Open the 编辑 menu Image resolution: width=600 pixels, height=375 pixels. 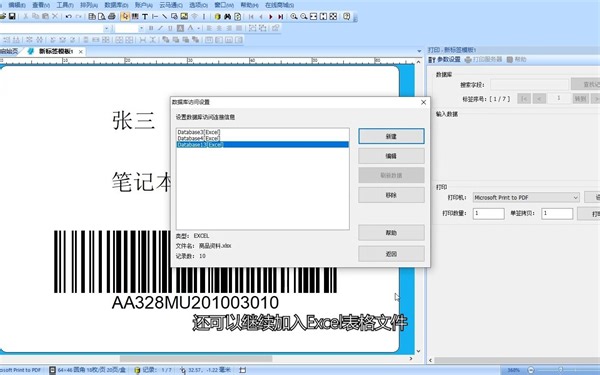(x=17, y=5)
